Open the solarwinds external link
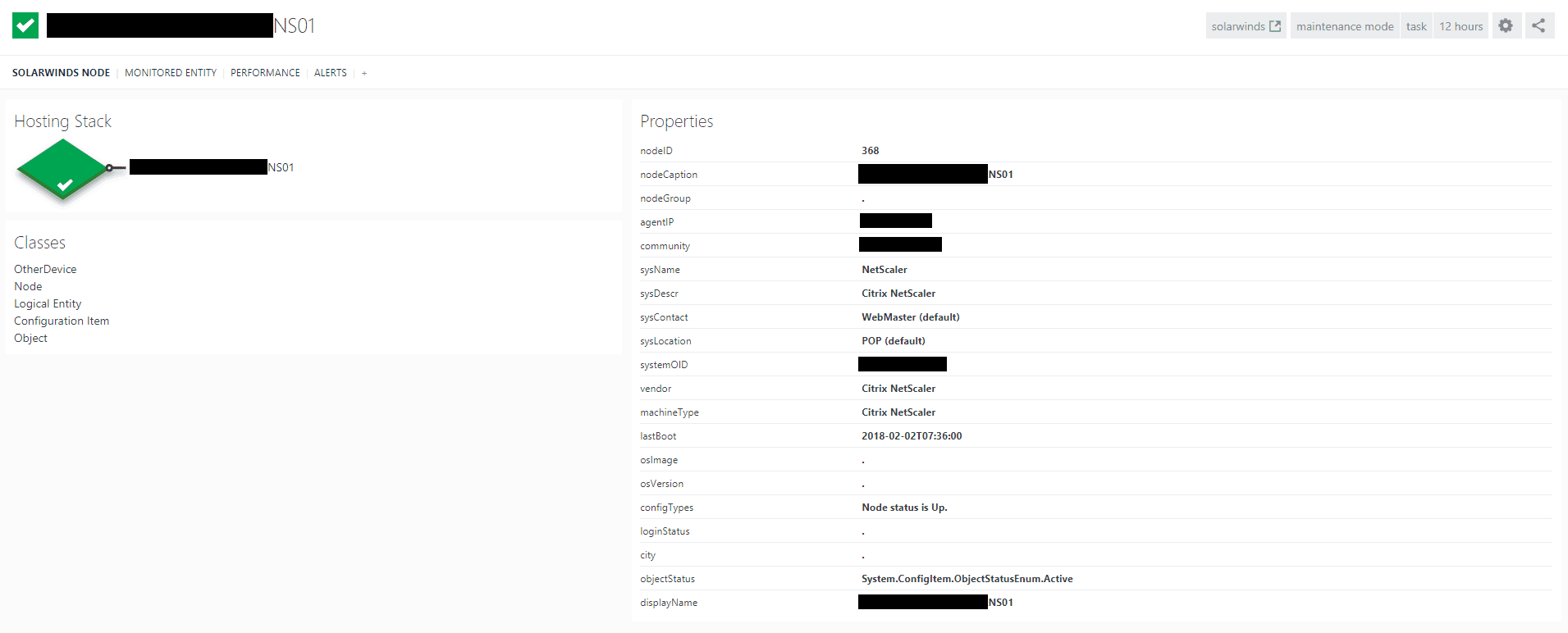The image size is (1568, 633). 1245,26
